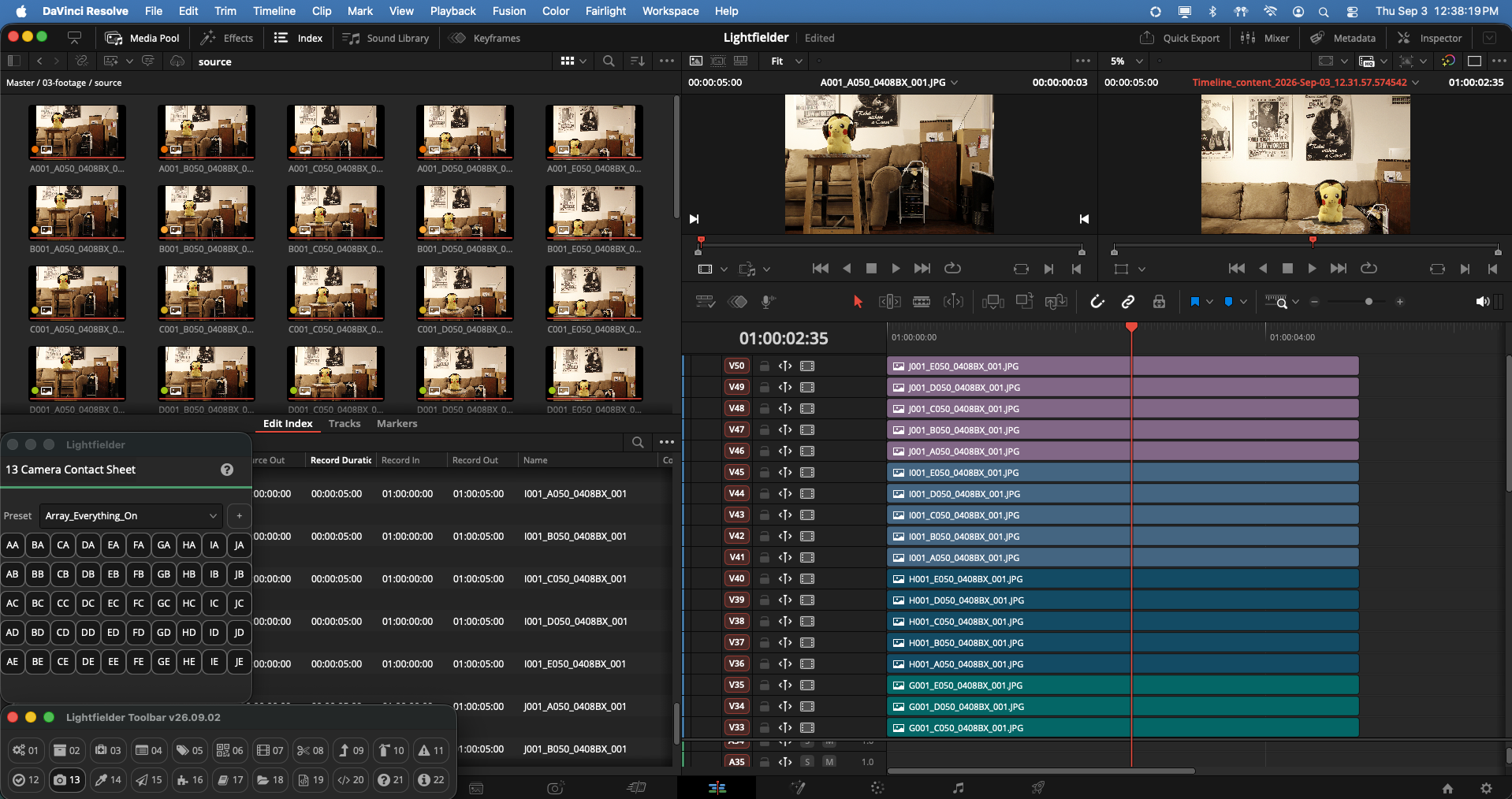Viewport: 1512px width, 799px height.
Task: Click Replace Clip edit icon
Action: (x=1056, y=302)
